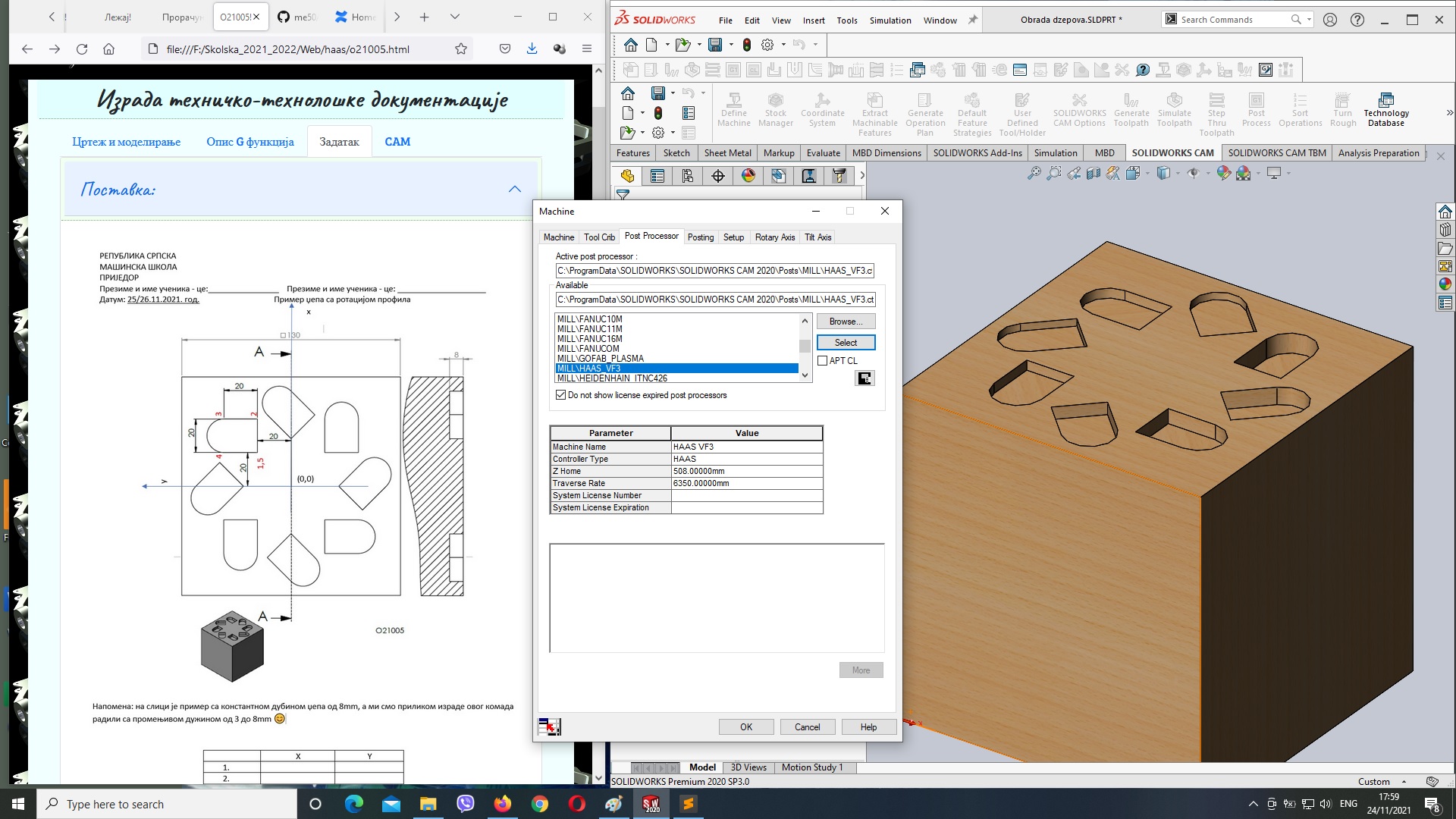Open Sublime Text from the taskbar
The width and height of the screenshot is (1456, 819).
(689, 804)
